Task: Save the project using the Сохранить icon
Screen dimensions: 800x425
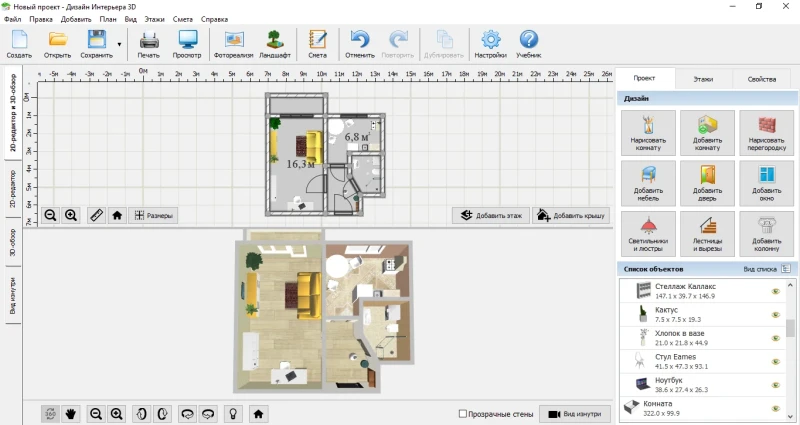Action: click(96, 44)
